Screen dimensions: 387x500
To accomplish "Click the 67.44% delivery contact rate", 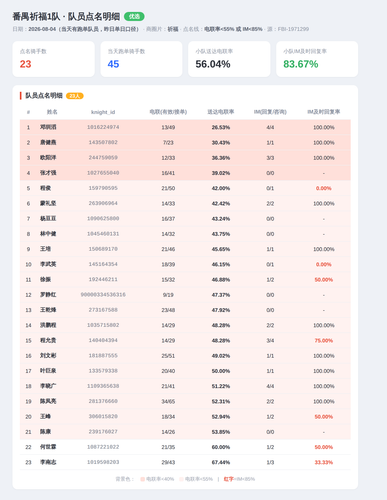I will click(x=221, y=462).
